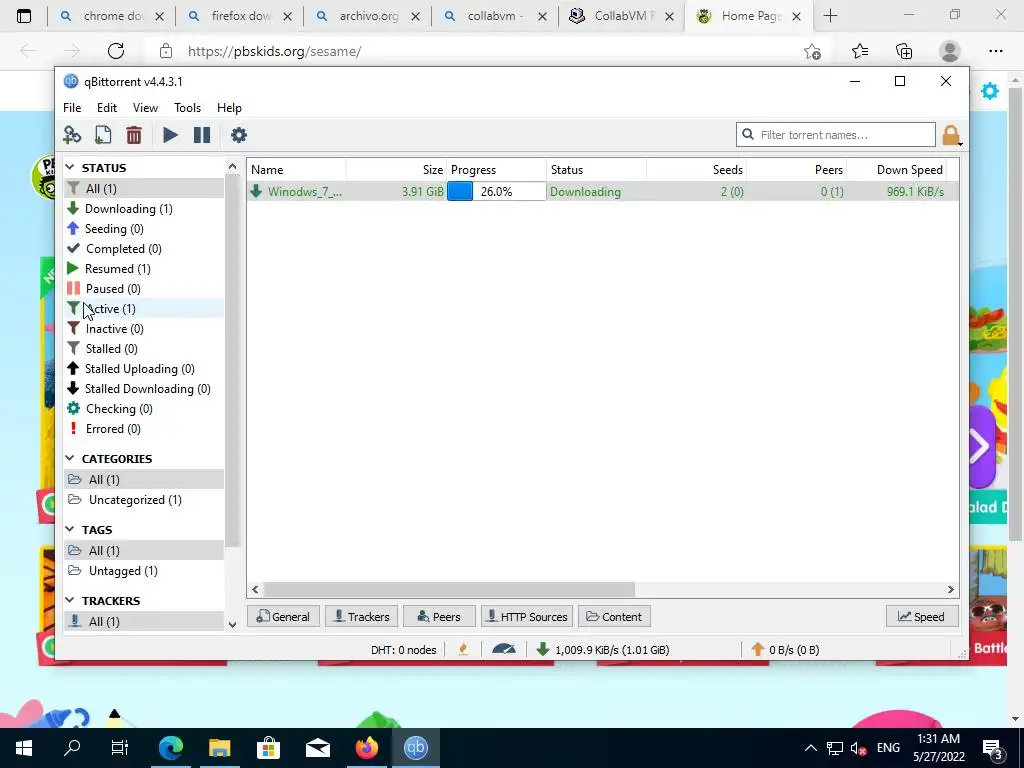This screenshot has height=768, width=1024.
Task: Open the View menu
Action: tap(145, 108)
